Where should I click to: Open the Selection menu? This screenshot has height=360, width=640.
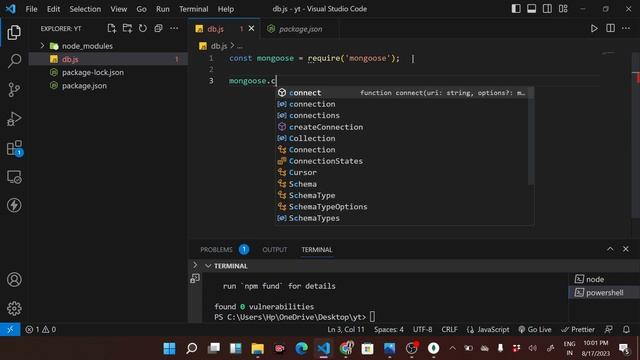pos(85,9)
